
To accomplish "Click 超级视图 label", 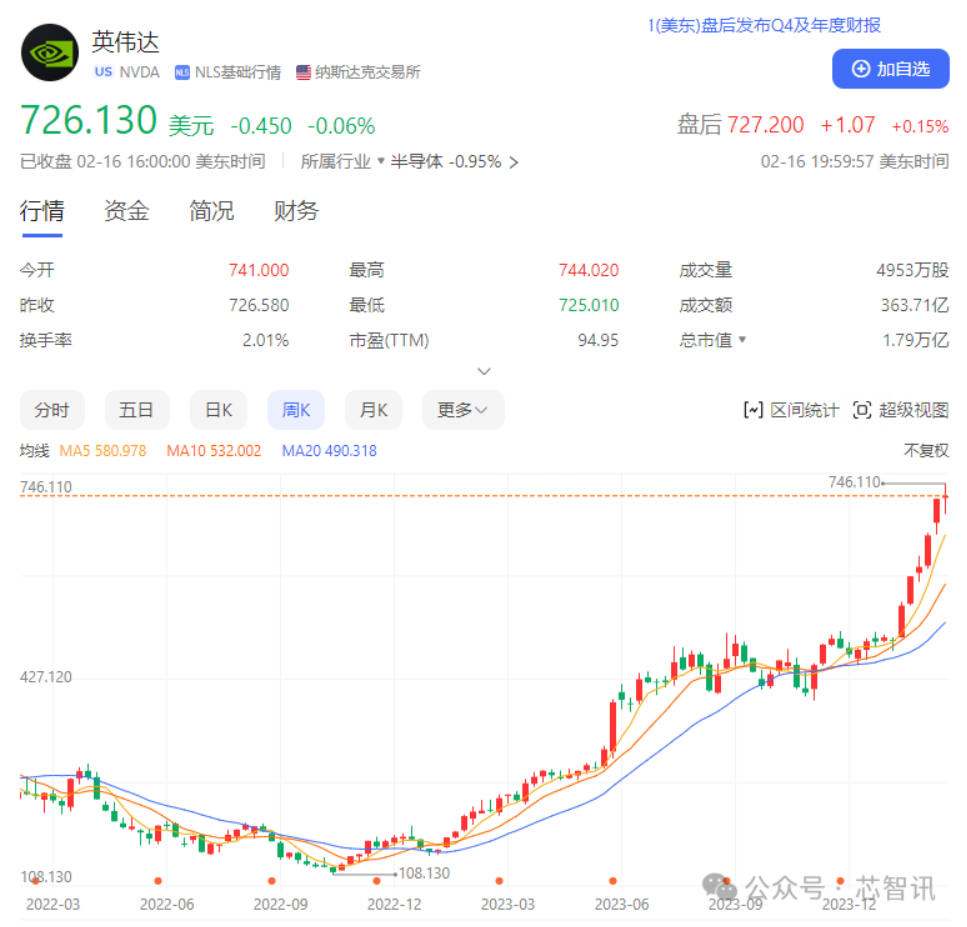I will pyautogui.click(x=913, y=410).
